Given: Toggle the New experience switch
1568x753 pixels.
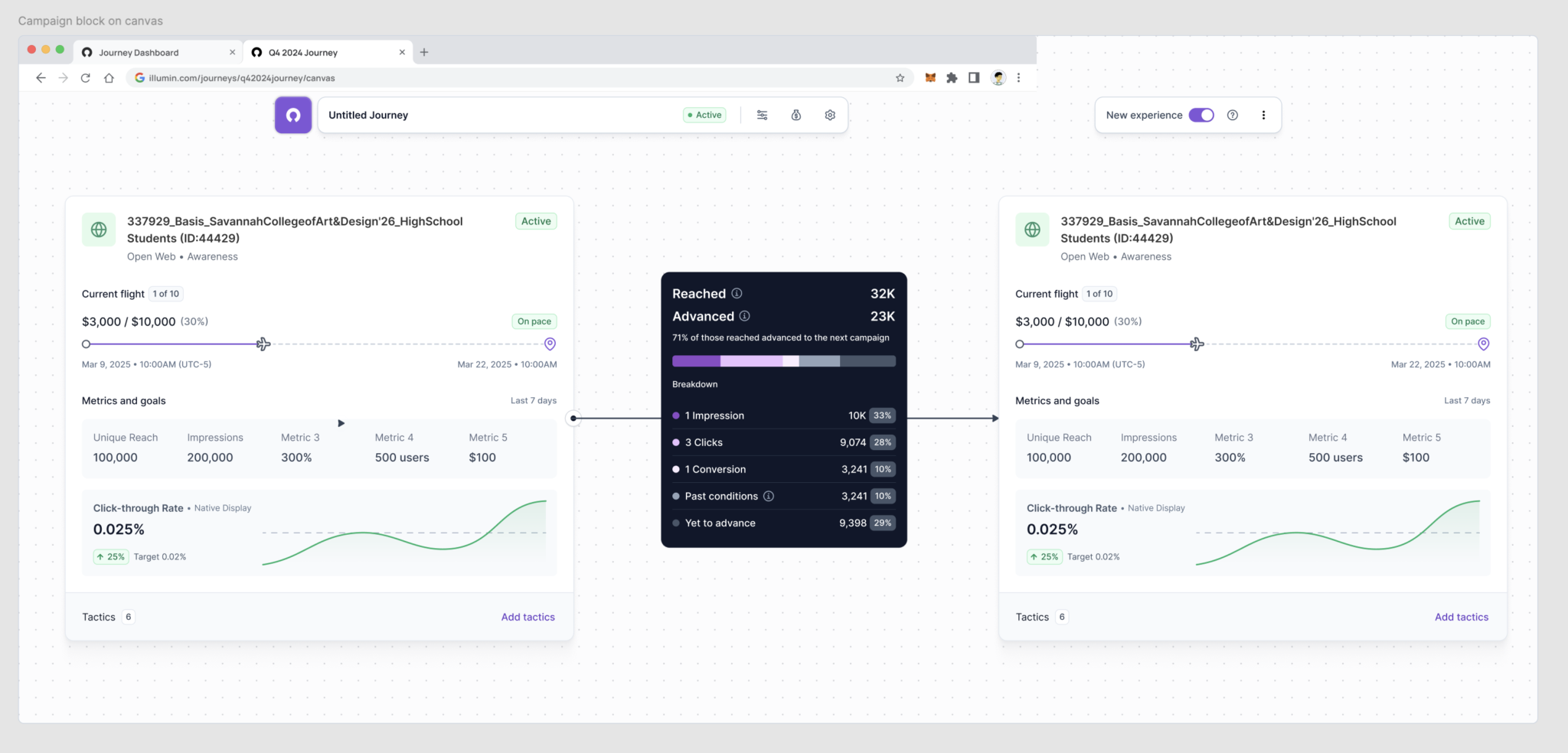Looking at the screenshot, I should pos(1201,115).
